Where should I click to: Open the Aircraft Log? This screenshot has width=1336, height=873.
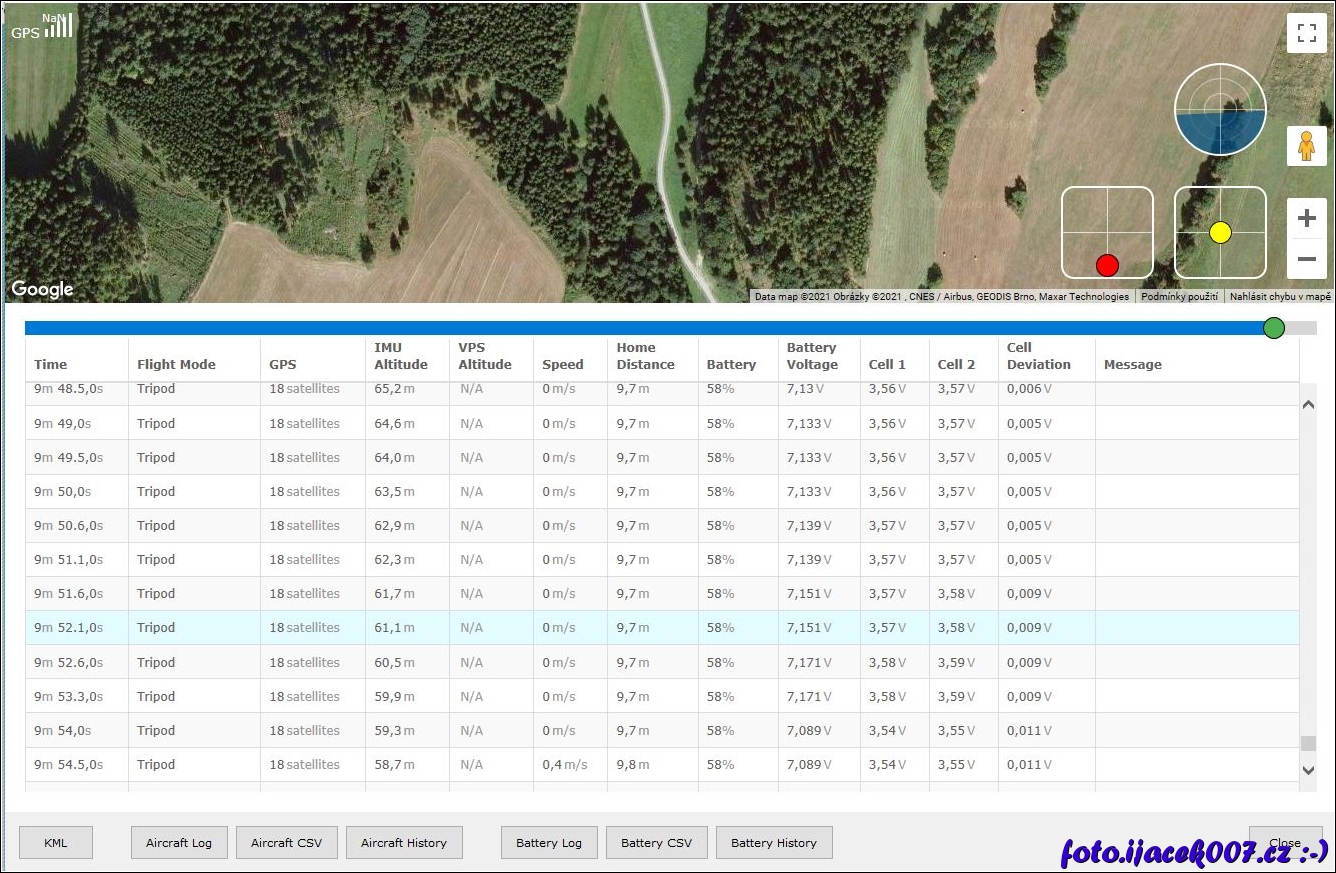pos(179,843)
